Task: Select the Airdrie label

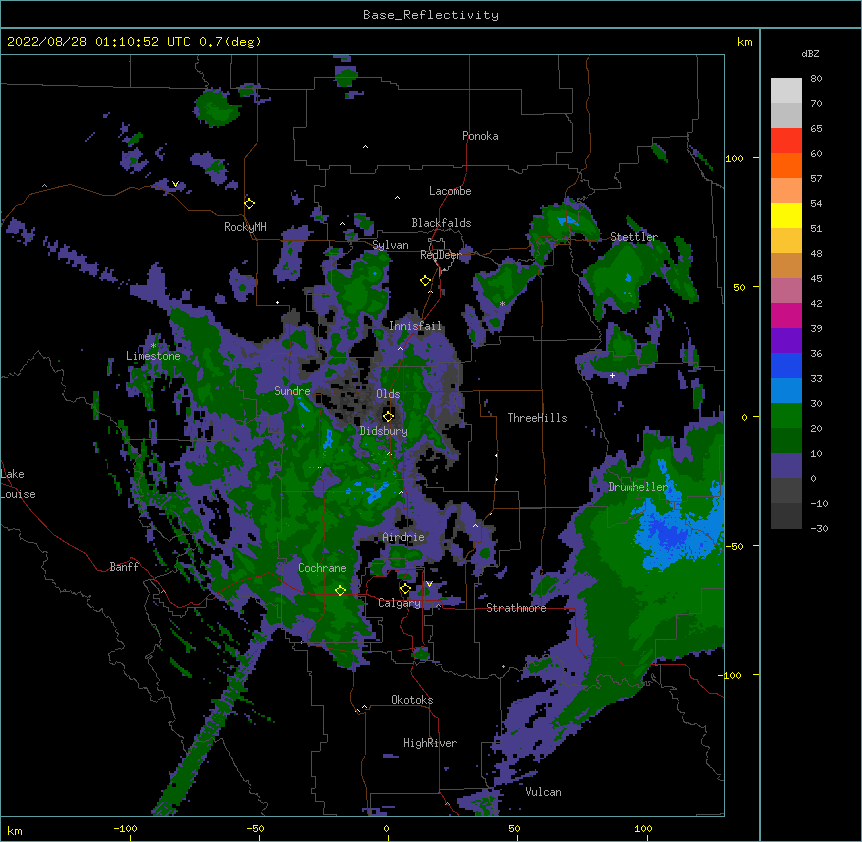Action: [404, 537]
